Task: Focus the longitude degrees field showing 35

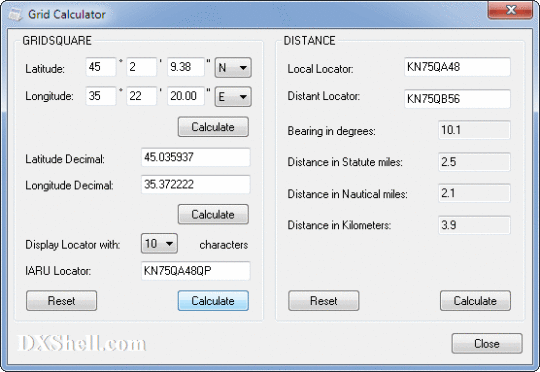Action: click(101, 96)
